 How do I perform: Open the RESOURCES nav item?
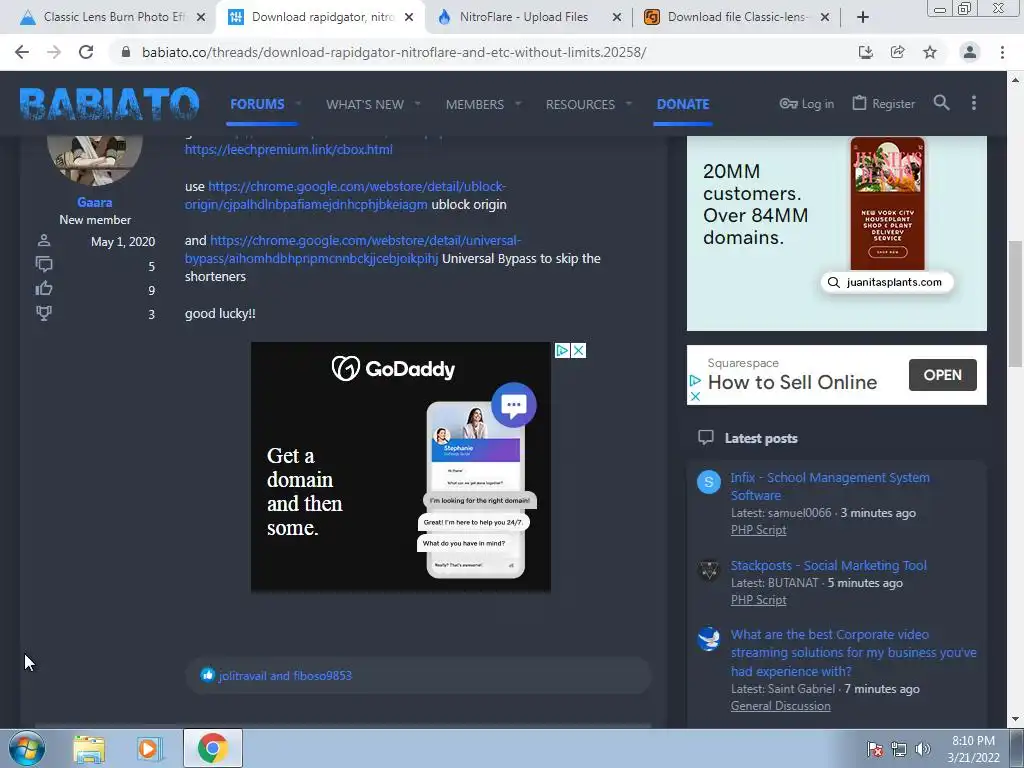[x=580, y=104]
